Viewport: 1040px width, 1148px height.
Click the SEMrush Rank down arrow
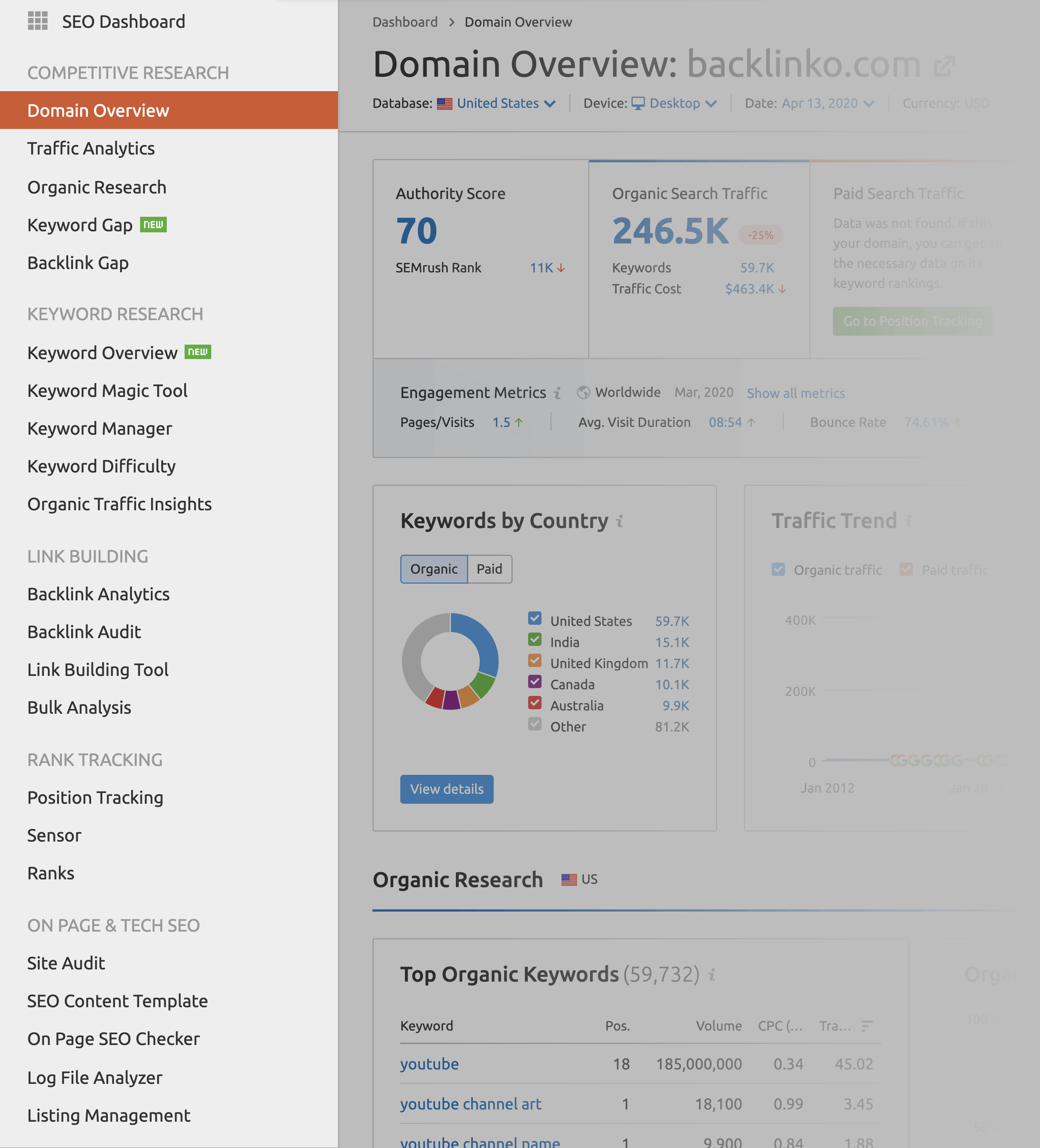(561, 268)
